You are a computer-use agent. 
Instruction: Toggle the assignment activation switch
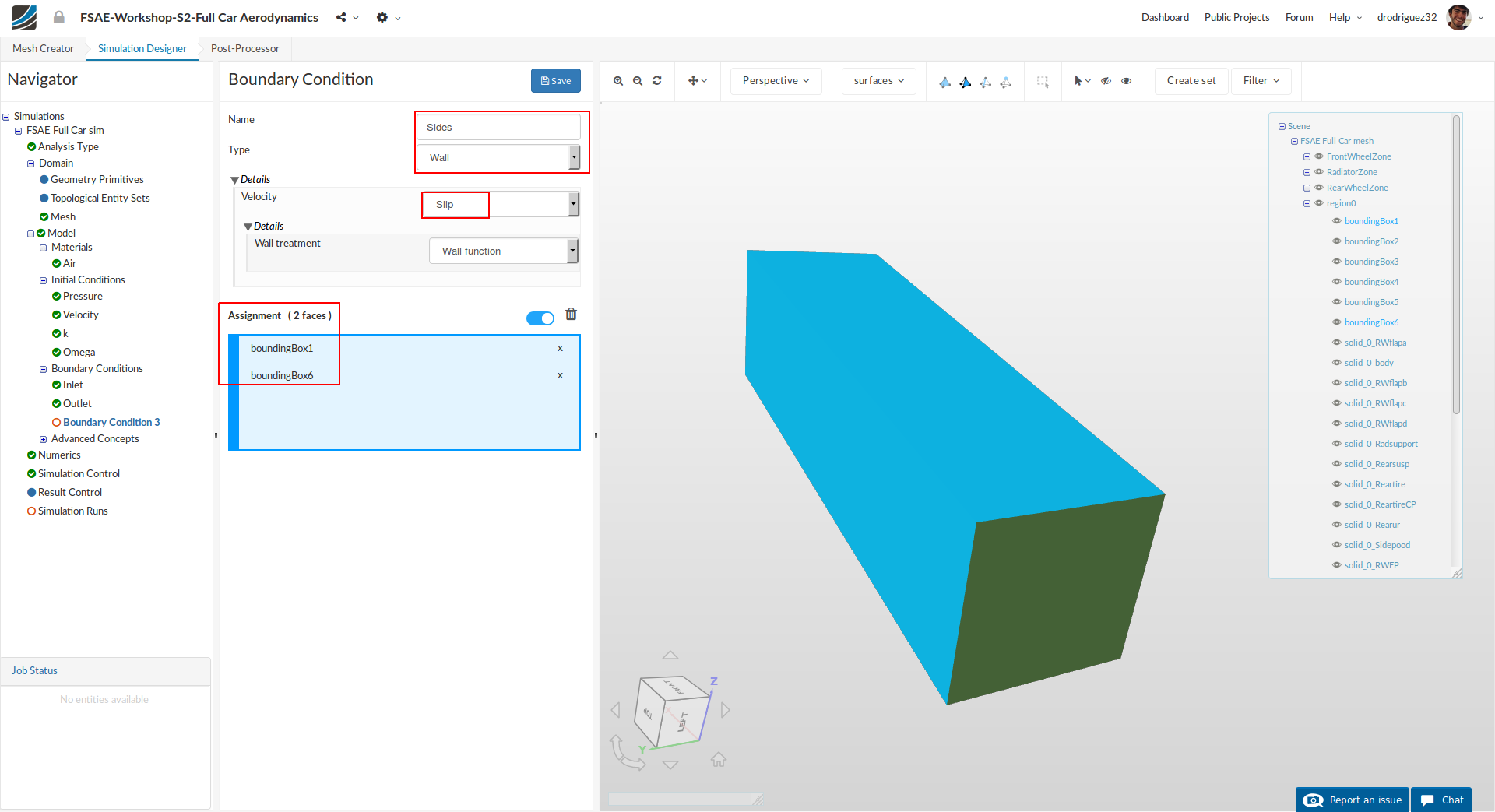tap(540, 318)
